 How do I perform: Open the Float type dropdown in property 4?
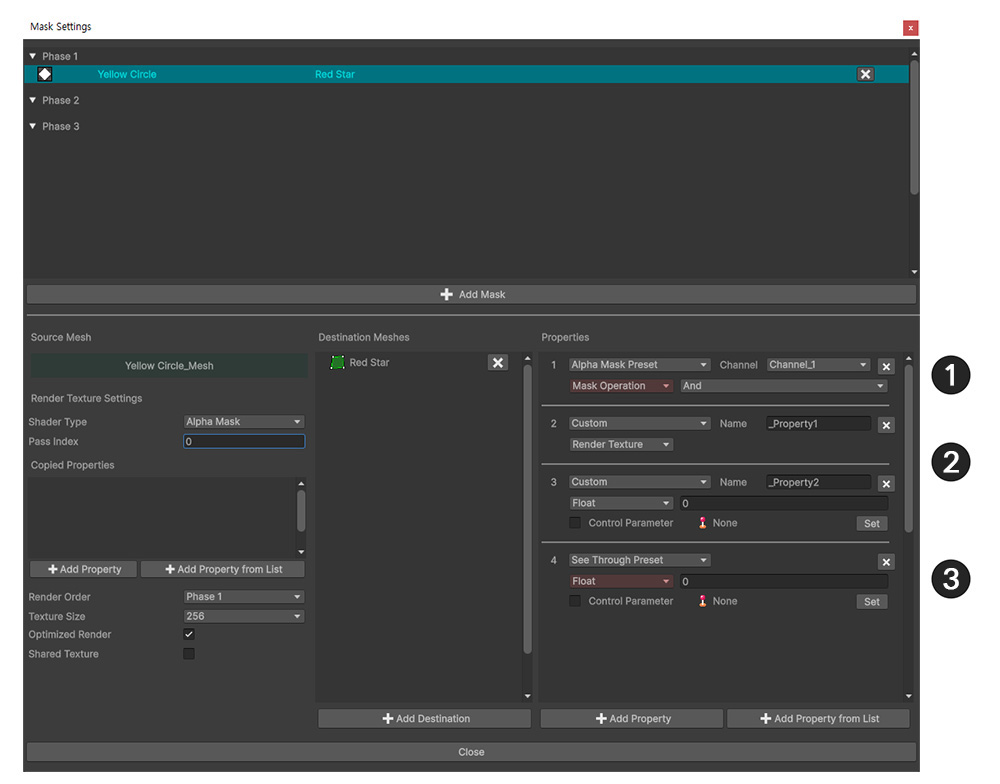pyautogui.click(x=621, y=581)
